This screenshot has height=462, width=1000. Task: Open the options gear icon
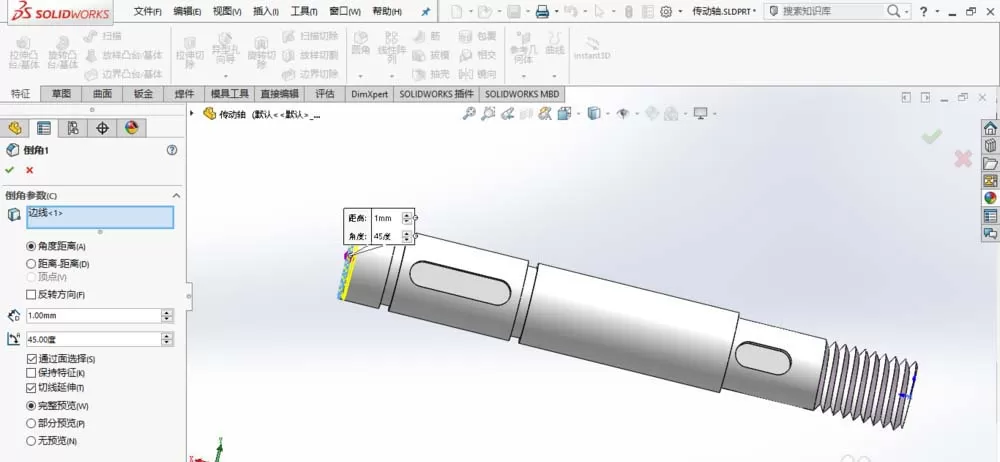pos(666,11)
